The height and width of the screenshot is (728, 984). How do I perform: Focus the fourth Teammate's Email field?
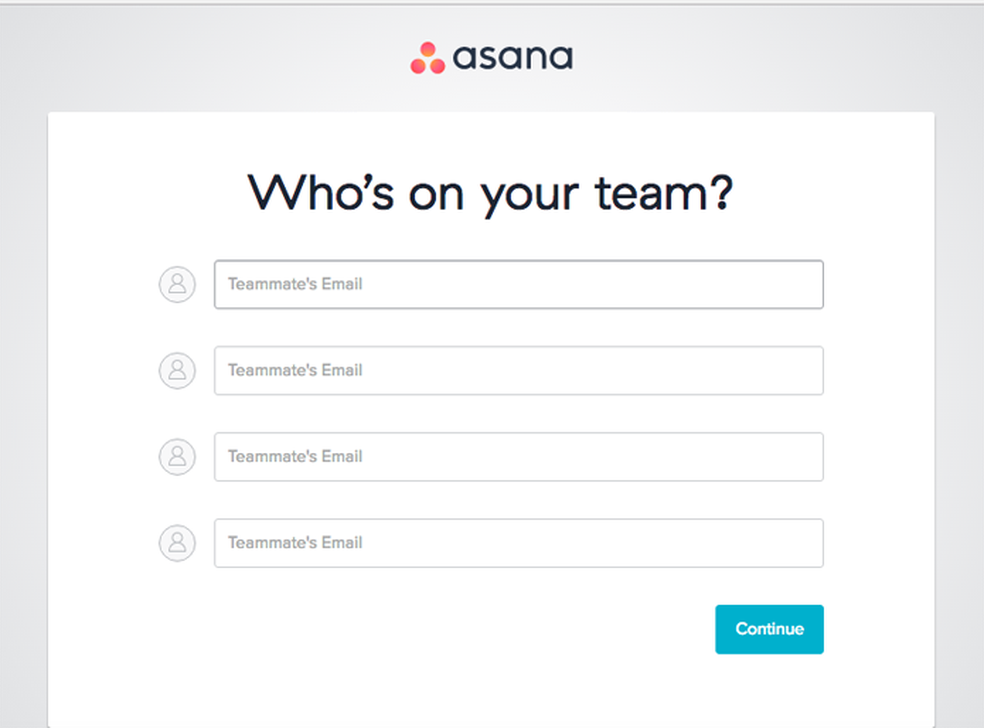[518, 543]
